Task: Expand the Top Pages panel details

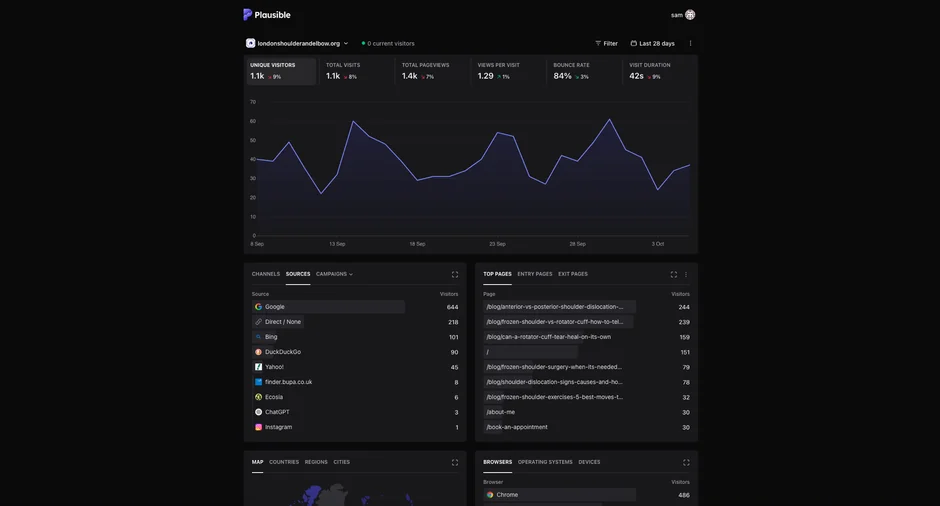Action: click(x=674, y=275)
